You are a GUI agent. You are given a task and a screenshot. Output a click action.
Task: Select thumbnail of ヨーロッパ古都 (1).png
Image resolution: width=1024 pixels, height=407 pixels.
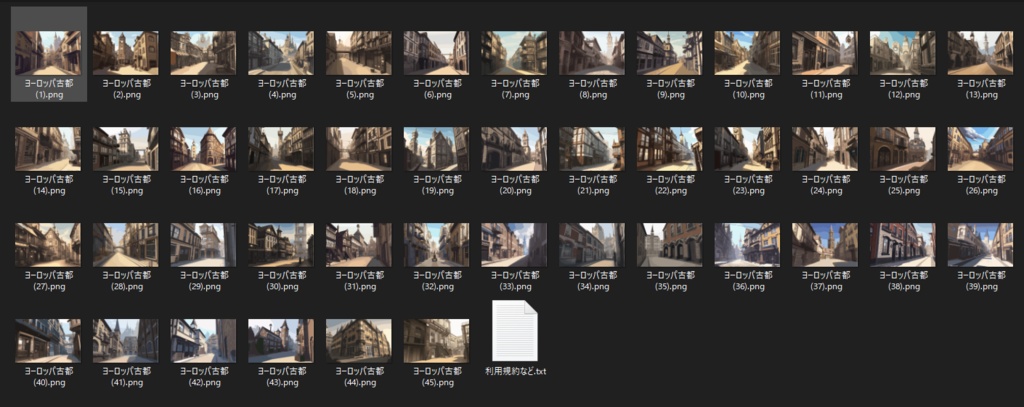tap(48, 53)
